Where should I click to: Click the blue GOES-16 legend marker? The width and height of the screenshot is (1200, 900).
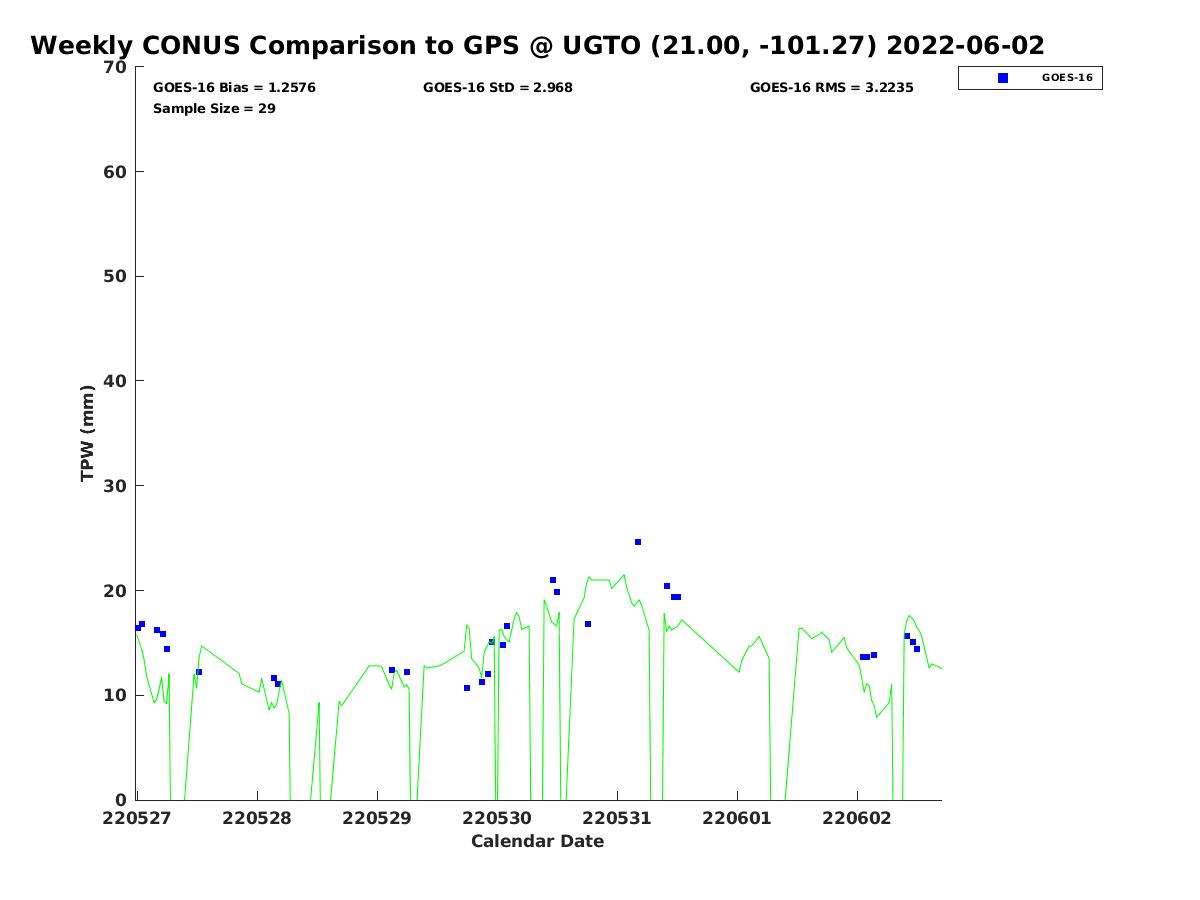1003,78
